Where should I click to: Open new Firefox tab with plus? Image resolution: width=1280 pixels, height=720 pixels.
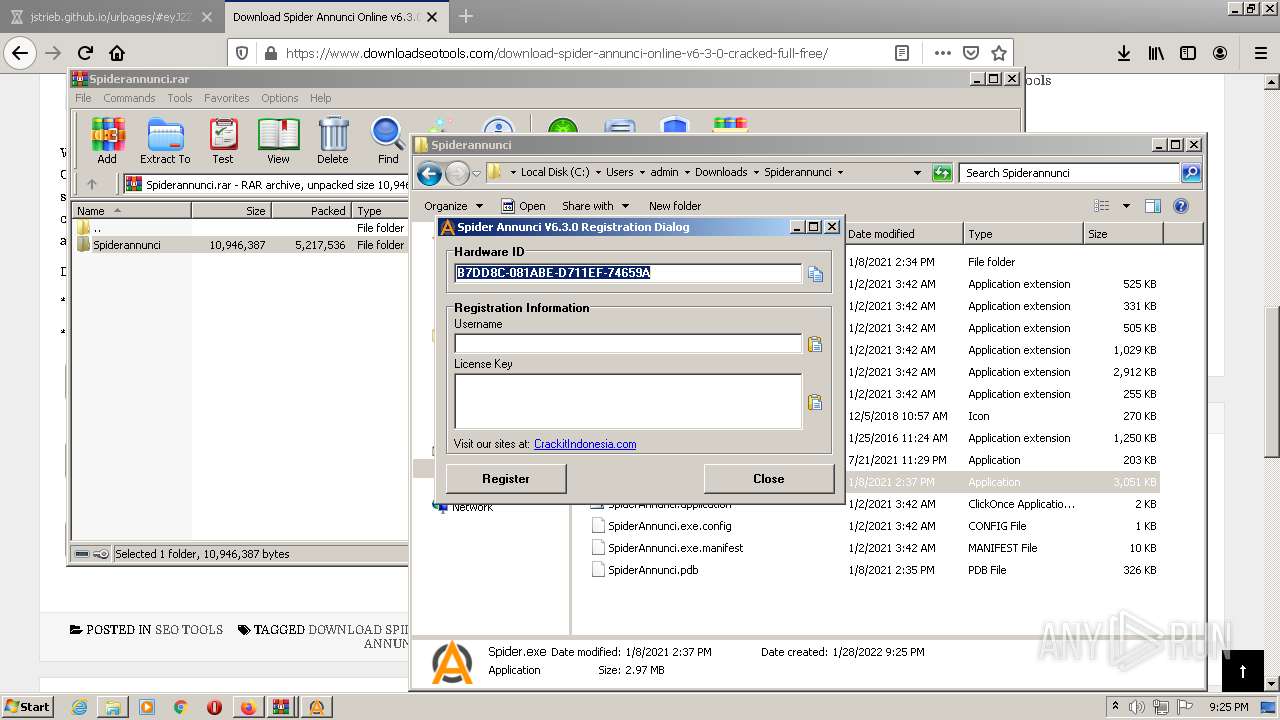pos(465,16)
